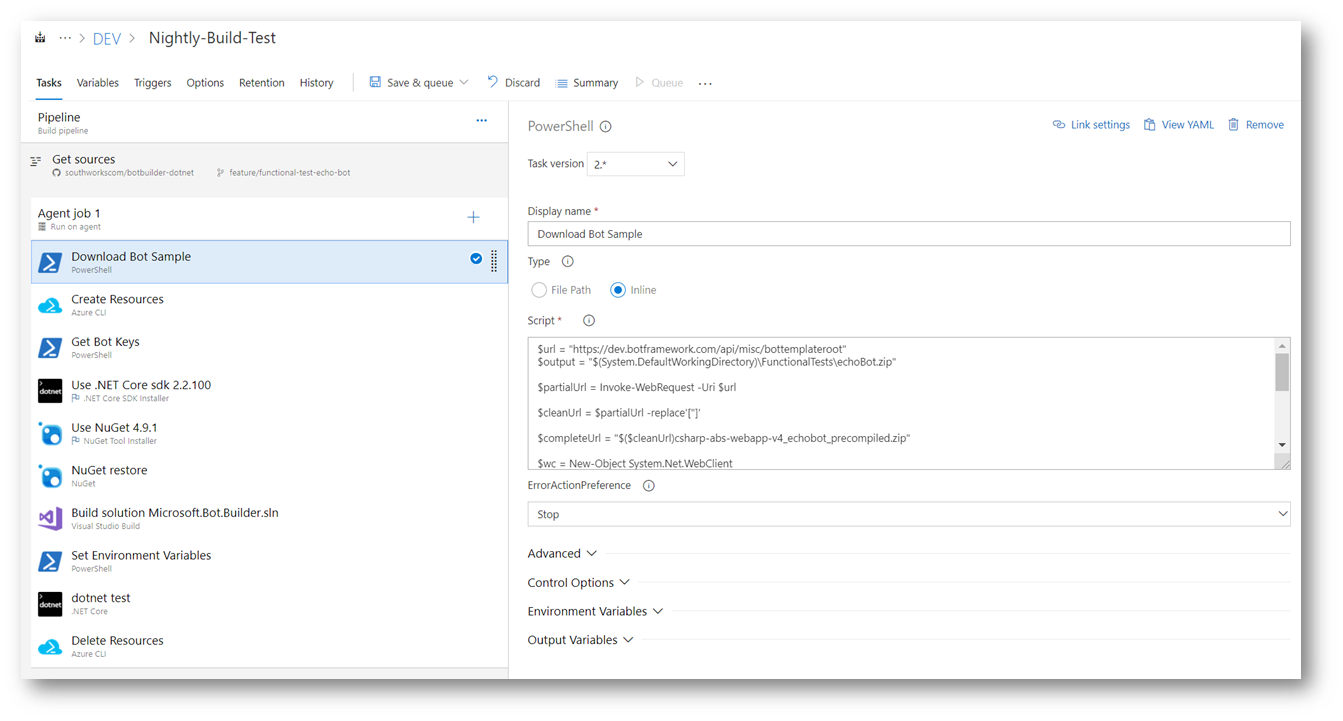Click inside the Script text area
Screen dimensions: 1343x721
tap(901, 403)
